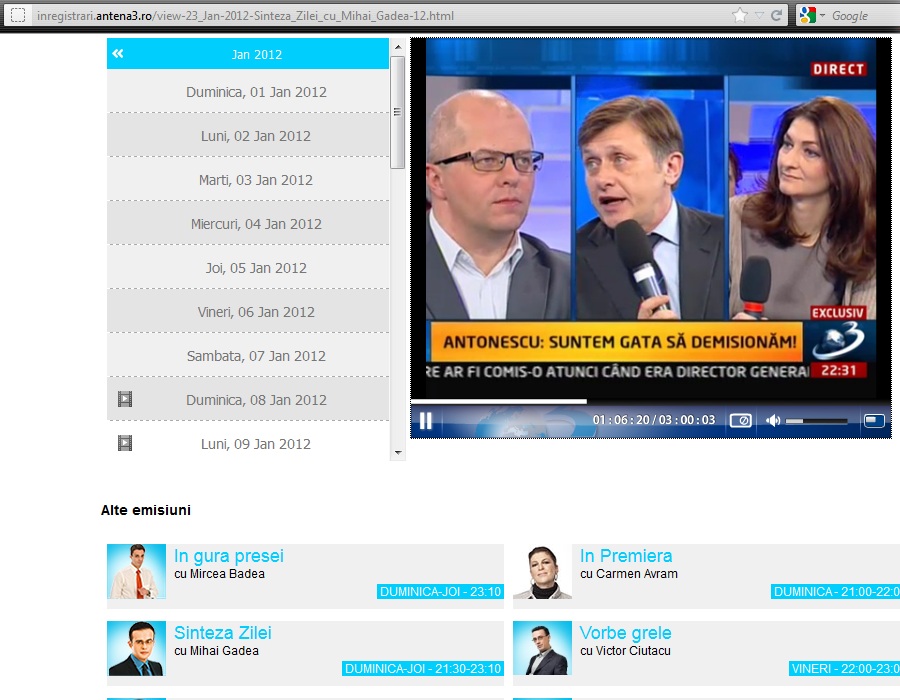
Task: Click DUMINICA-JOI - 21:30-23:10 schedule badge
Action: (x=423, y=668)
